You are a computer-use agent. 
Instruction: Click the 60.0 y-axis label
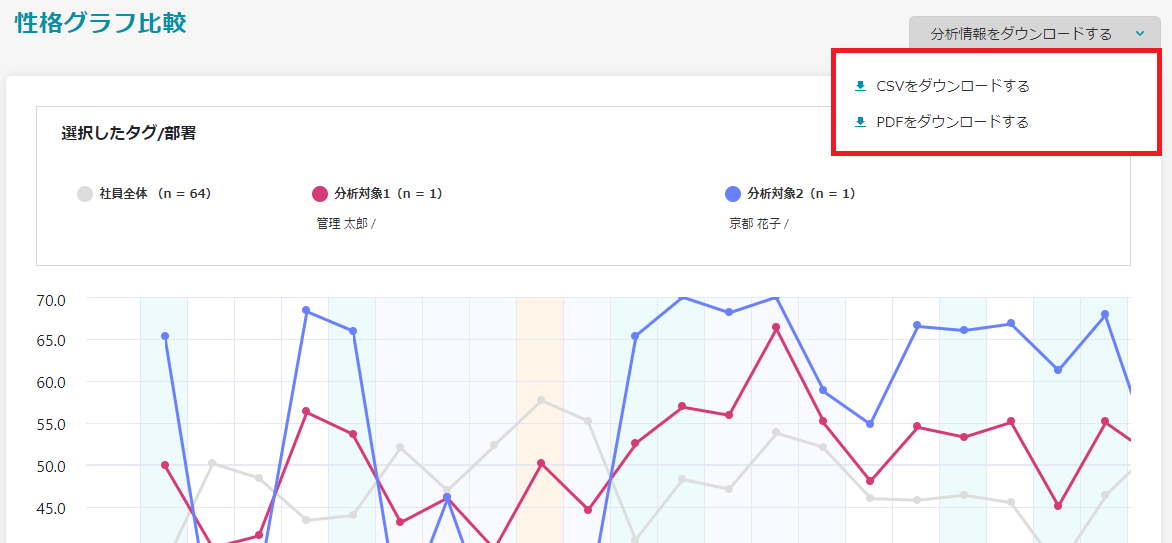click(x=51, y=382)
